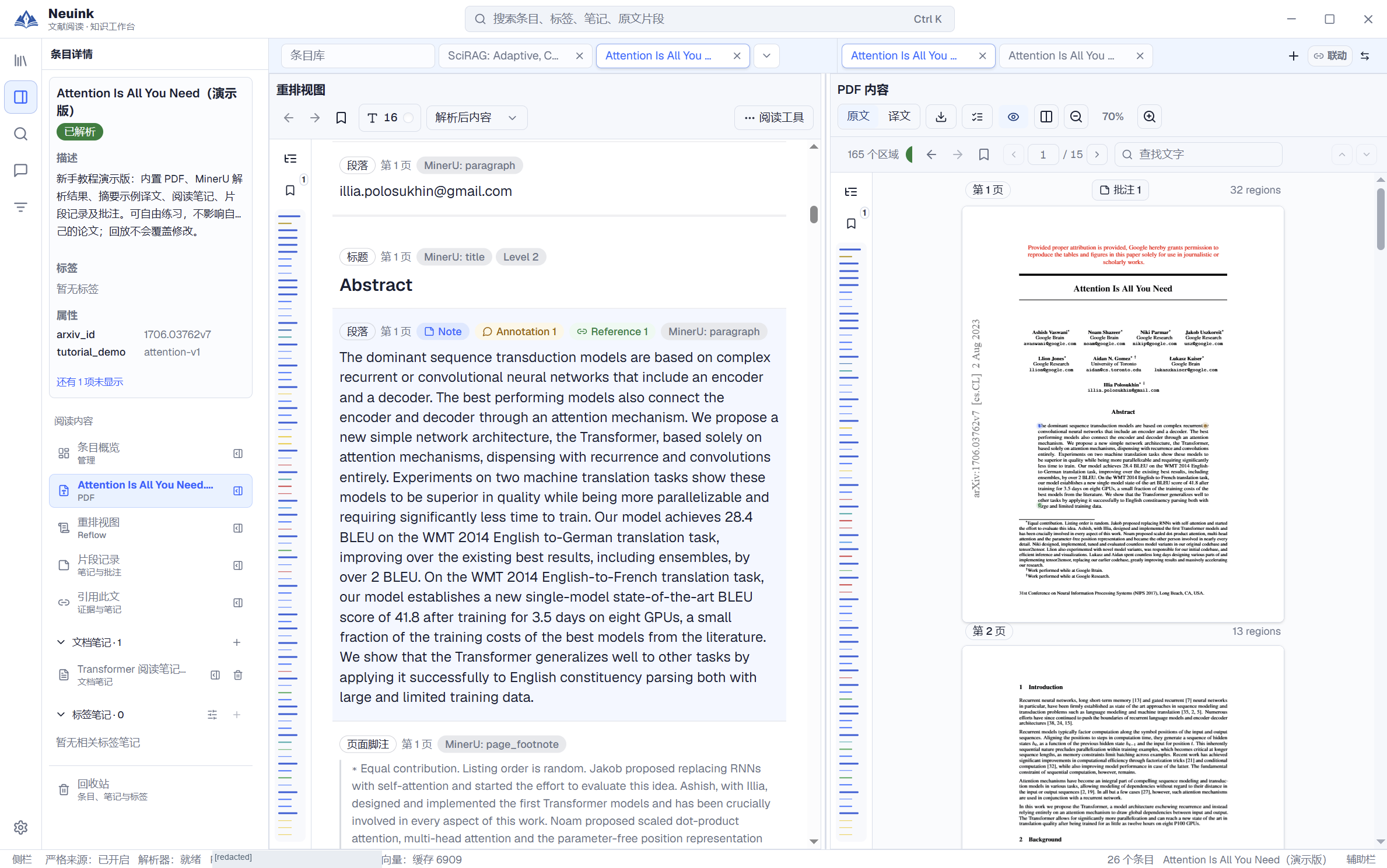Collapse the 文档笔记 section
Screen dimensions: 1387x868
click(x=61, y=642)
